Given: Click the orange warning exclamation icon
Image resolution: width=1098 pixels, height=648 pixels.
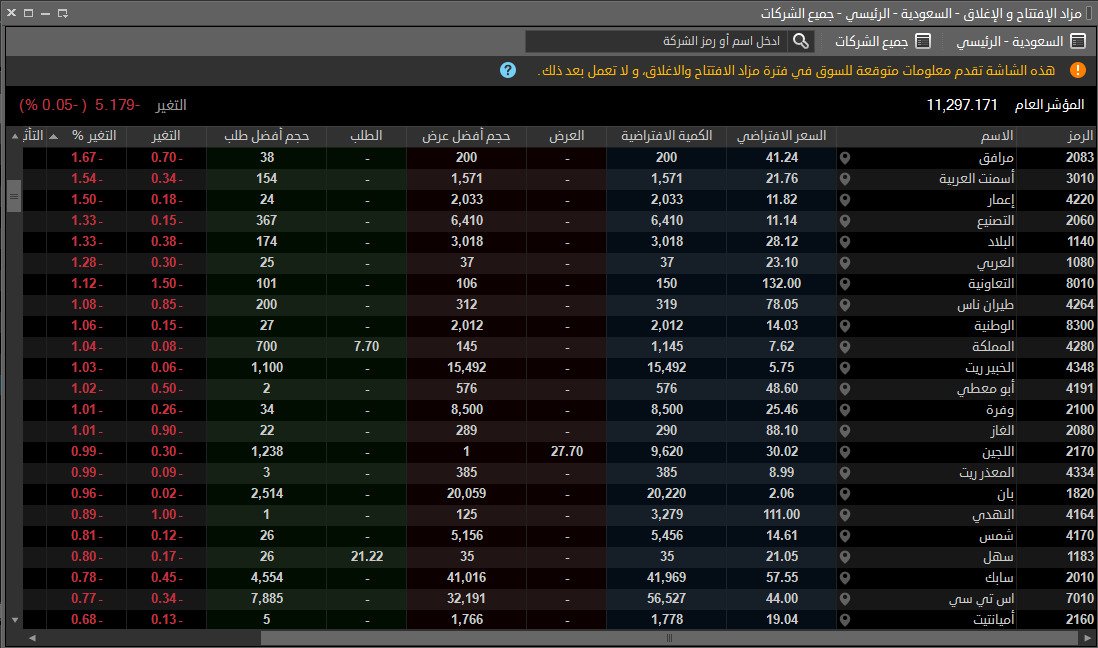Looking at the screenshot, I should [1078, 70].
